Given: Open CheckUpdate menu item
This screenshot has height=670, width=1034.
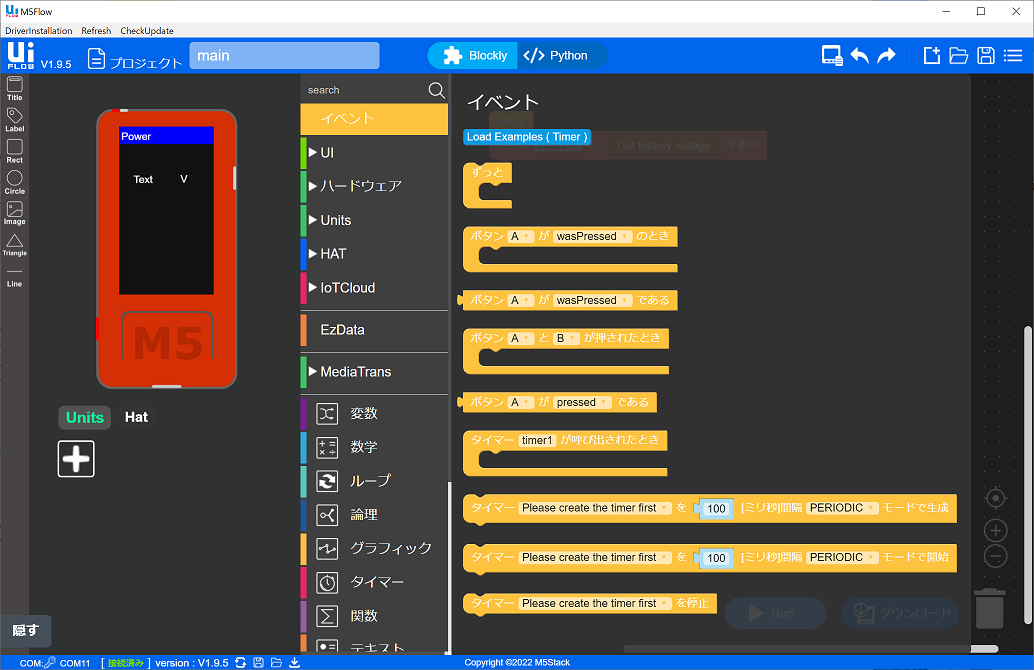Looking at the screenshot, I should pos(147,31).
